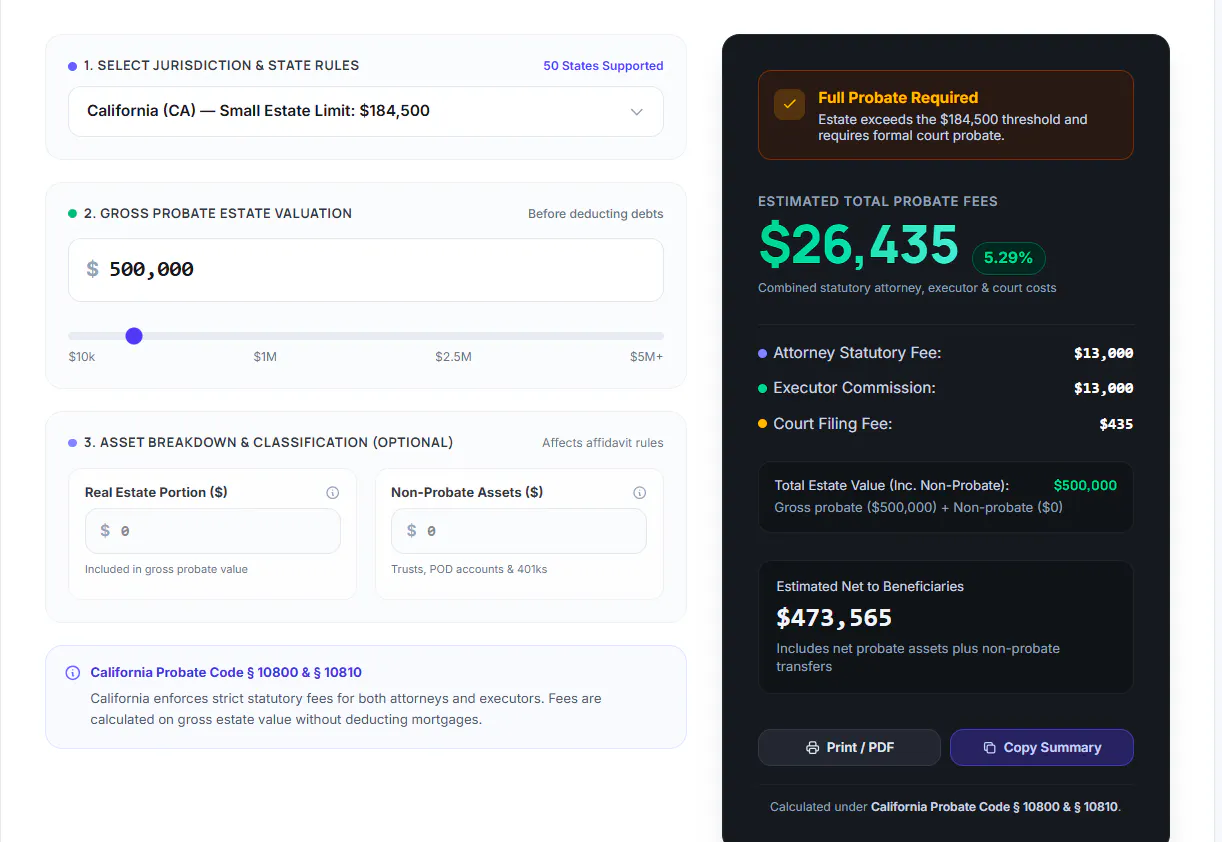
Task: Click the 5.29% fee percentage badge
Action: [x=1008, y=258]
